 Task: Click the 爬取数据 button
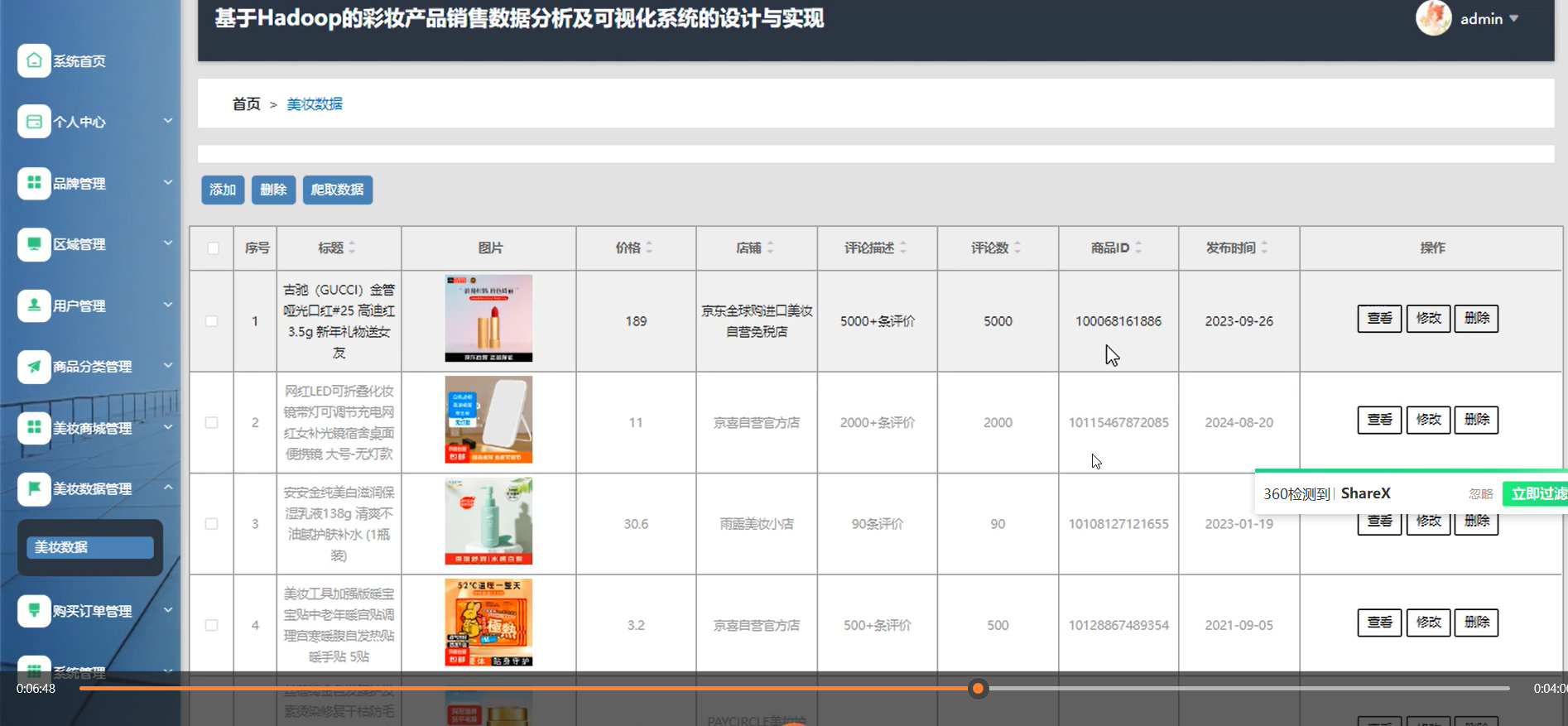coord(338,190)
